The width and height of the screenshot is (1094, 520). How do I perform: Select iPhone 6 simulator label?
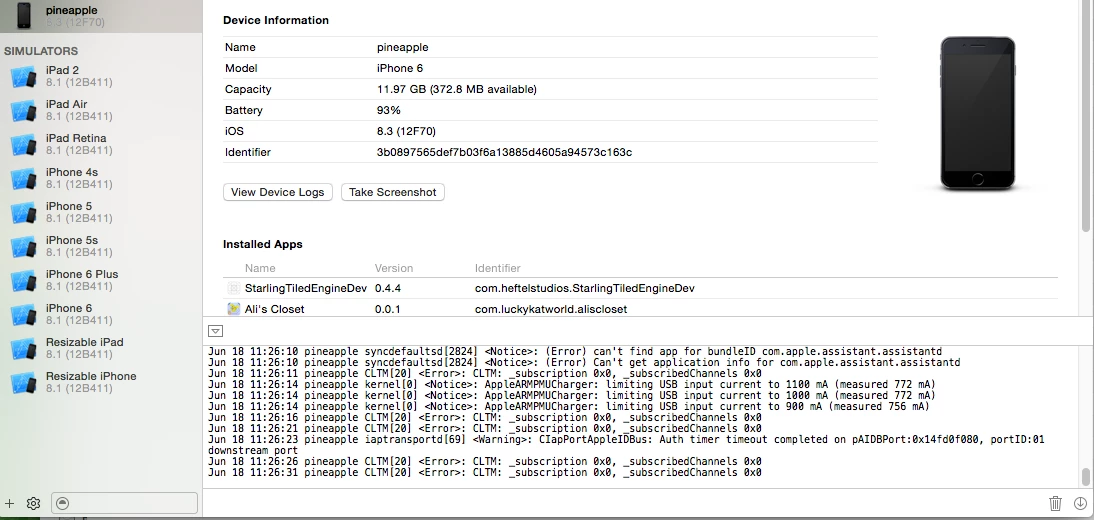(x=68, y=308)
